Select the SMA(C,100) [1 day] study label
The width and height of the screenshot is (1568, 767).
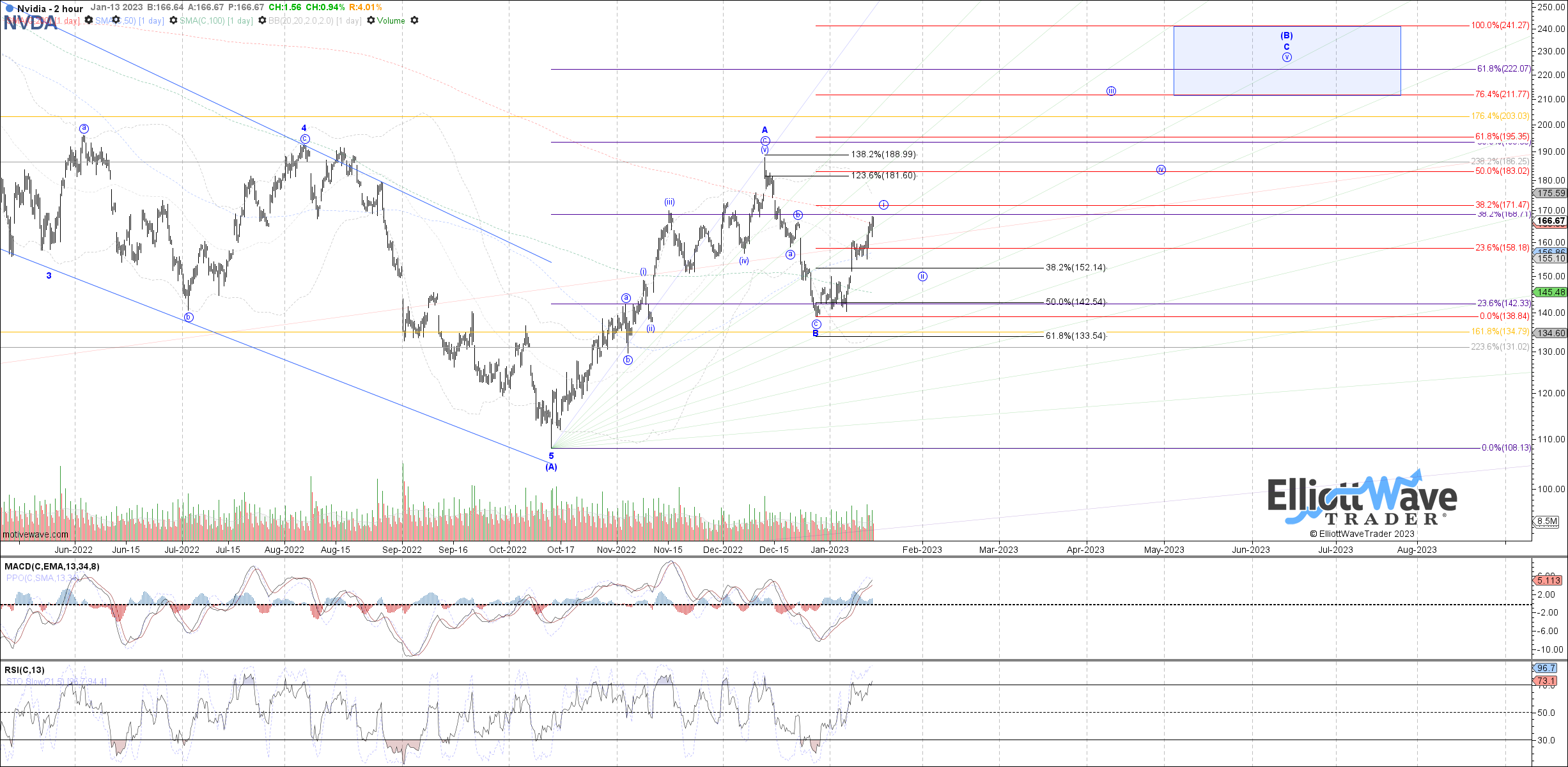point(216,20)
